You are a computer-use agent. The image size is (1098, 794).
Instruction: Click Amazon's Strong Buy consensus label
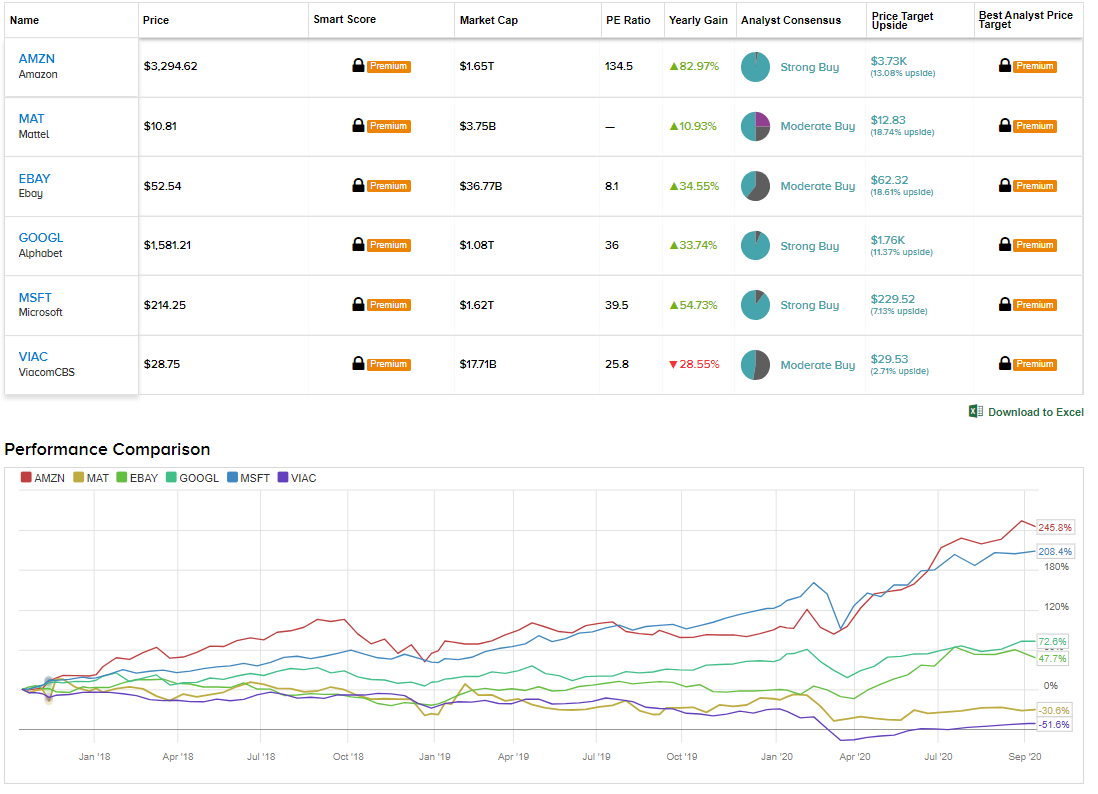(x=809, y=67)
